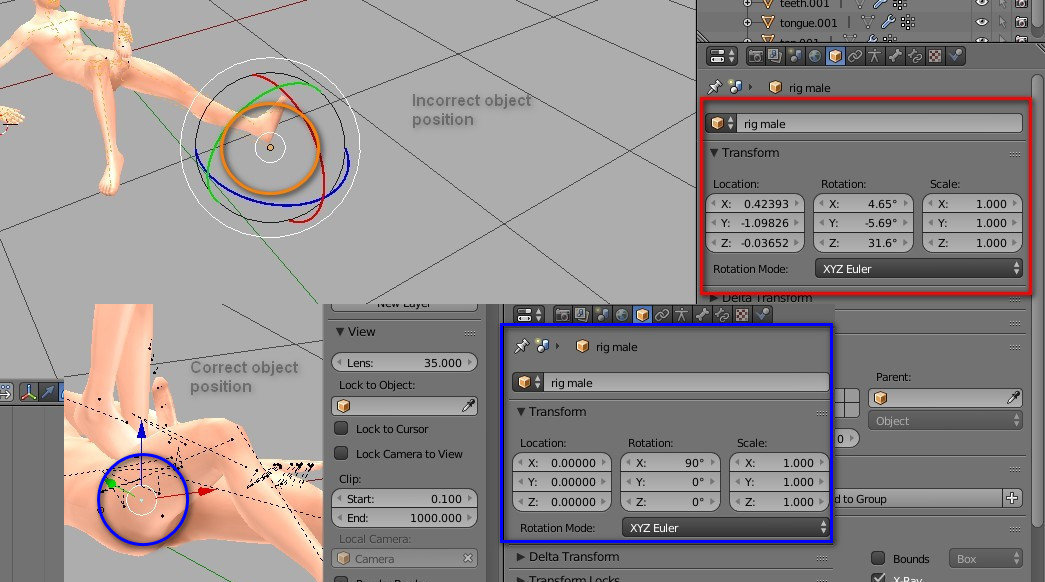
Task: Clear the Local Camera field with X
Action: [468, 558]
